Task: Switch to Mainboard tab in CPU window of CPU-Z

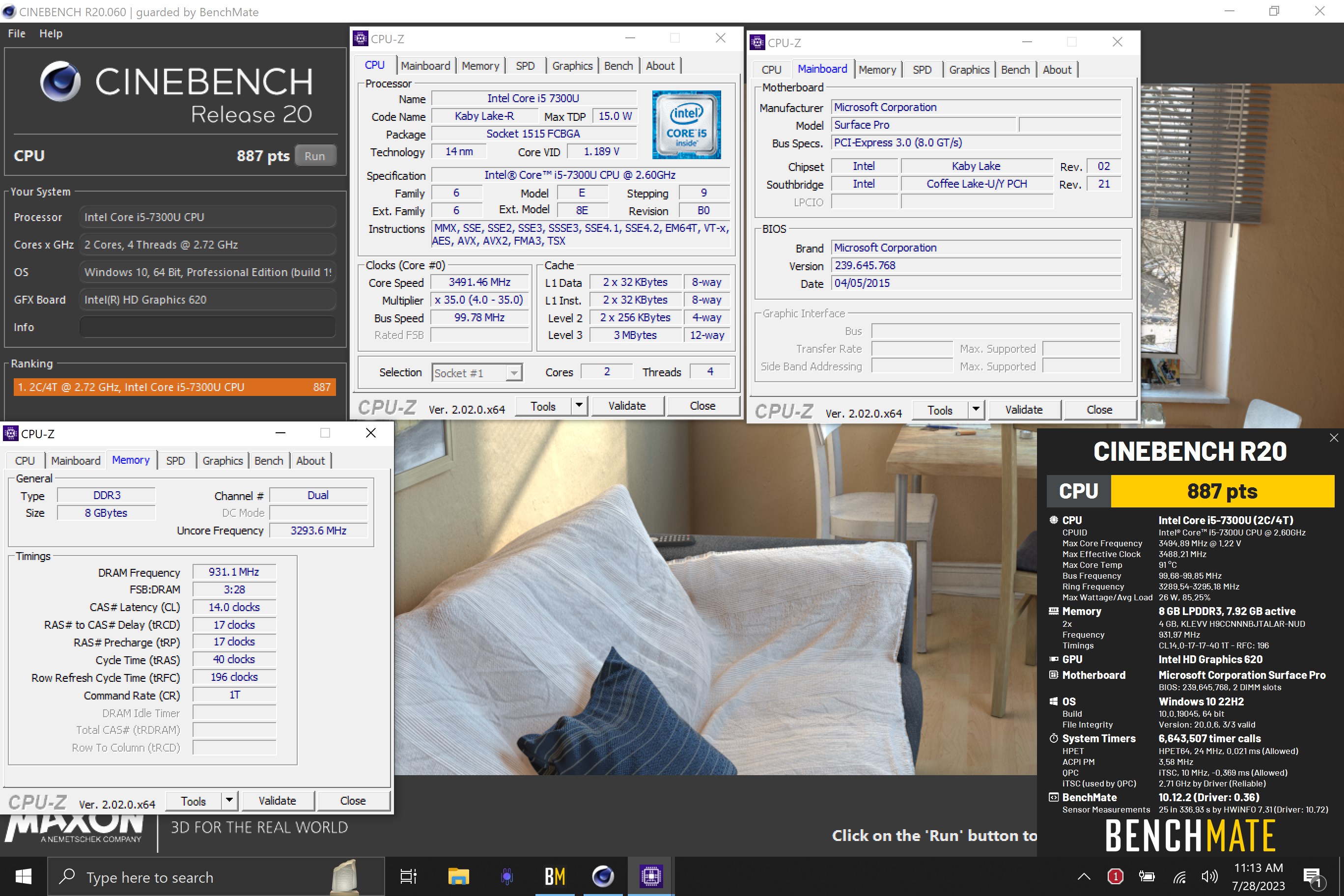Action: (425, 66)
